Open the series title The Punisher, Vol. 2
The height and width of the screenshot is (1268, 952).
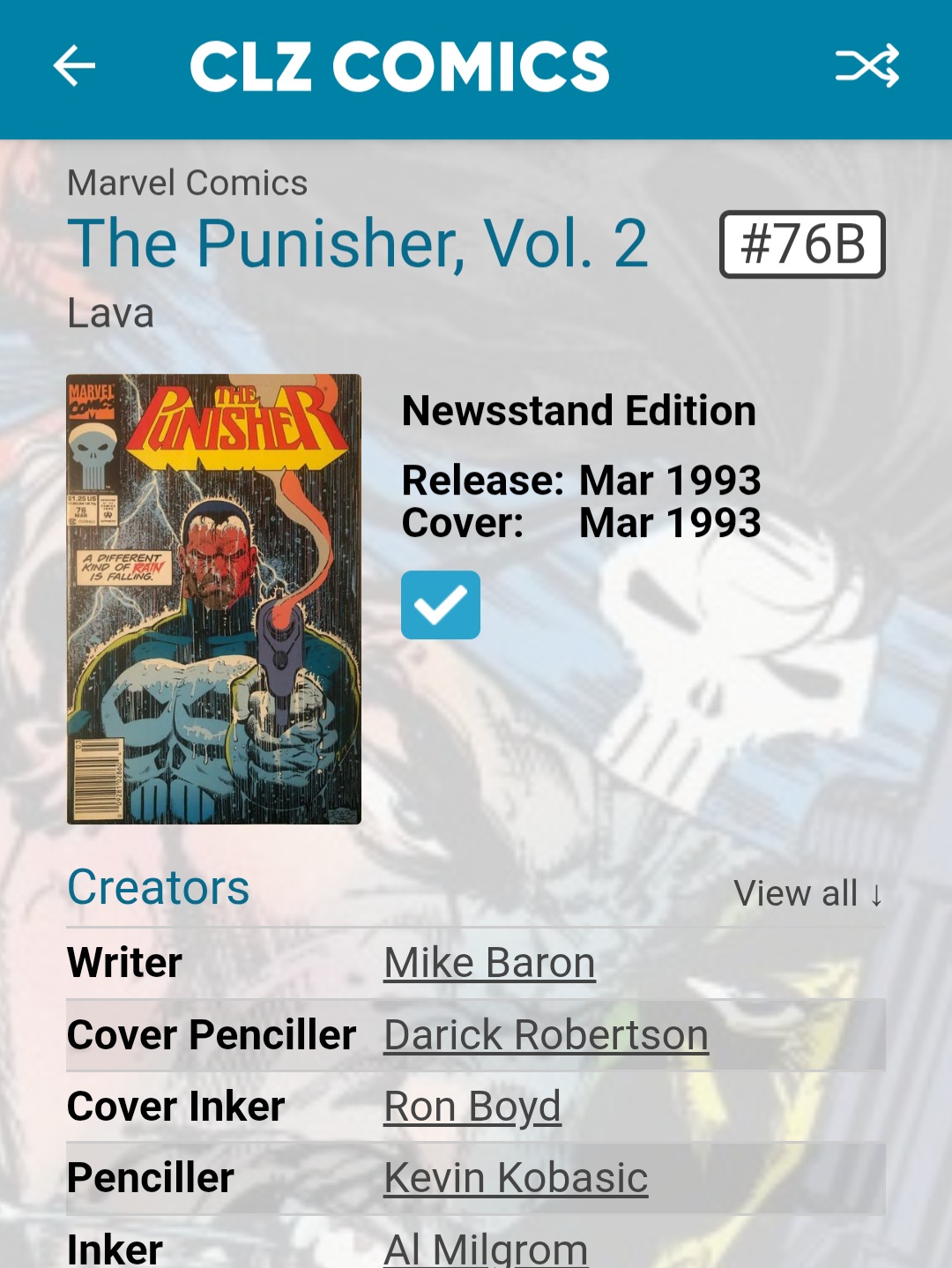(358, 243)
